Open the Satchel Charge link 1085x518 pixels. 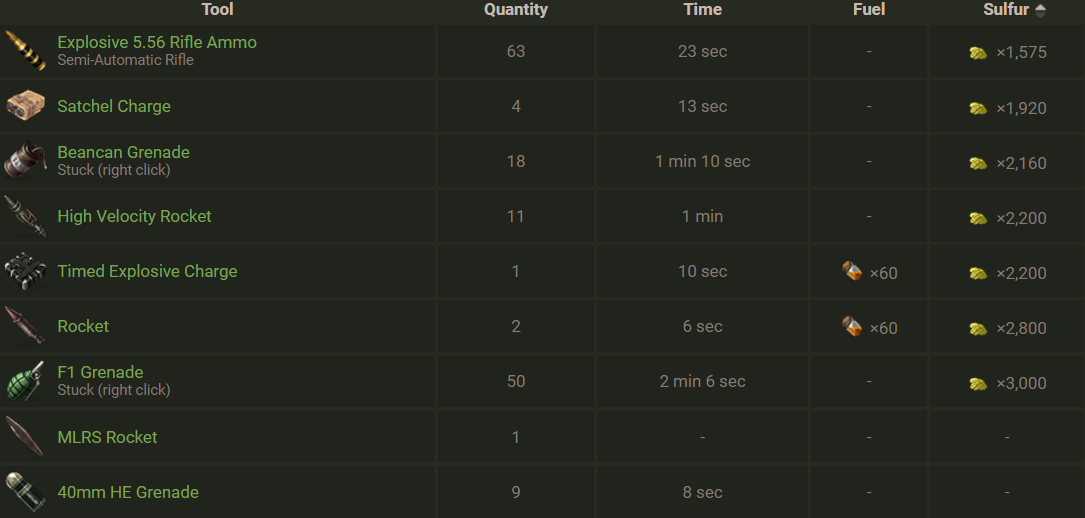tap(114, 106)
